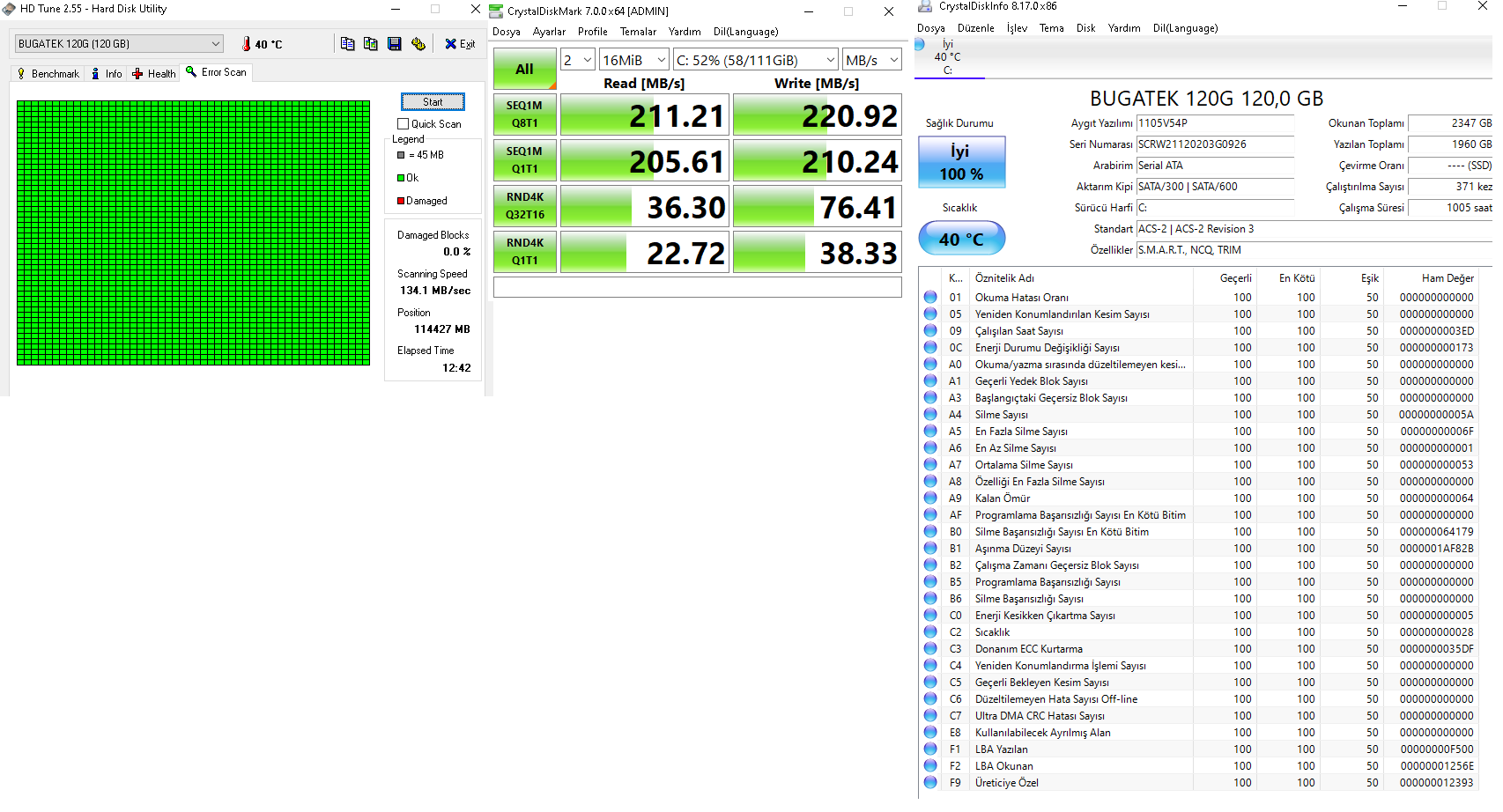
Task: Open HD Tune options via the gears icon
Action: (x=418, y=44)
